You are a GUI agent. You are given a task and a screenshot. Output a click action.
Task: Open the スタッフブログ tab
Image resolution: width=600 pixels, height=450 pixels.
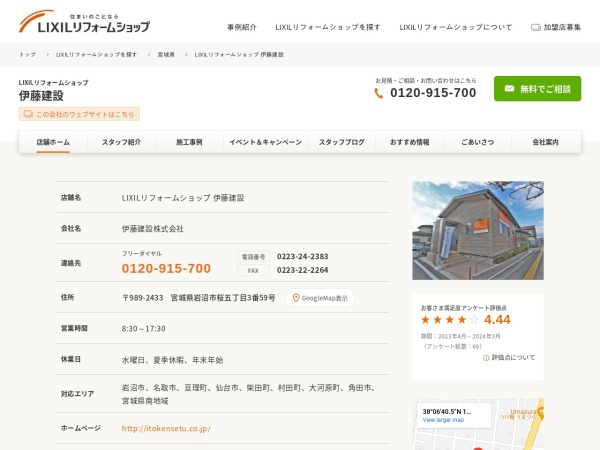coord(342,142)
